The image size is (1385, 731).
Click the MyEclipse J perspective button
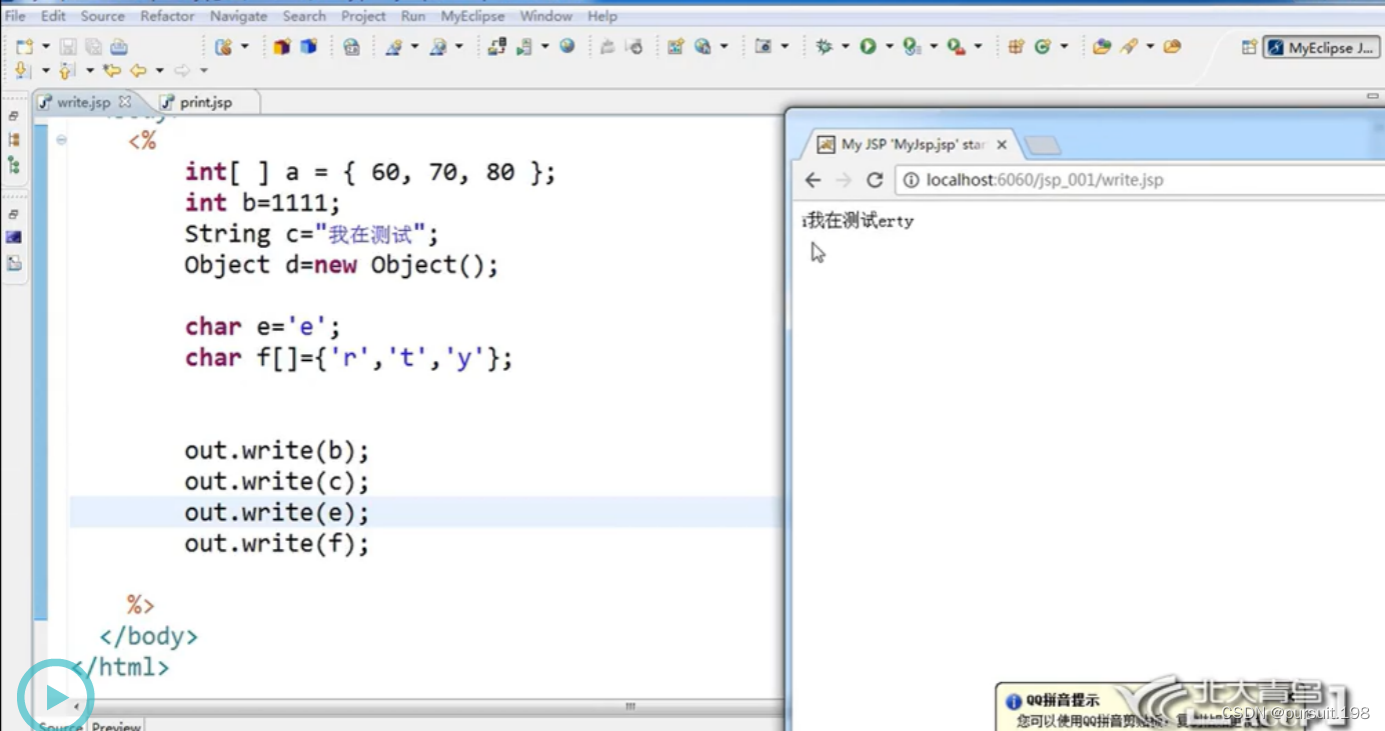click(1322, 46)
